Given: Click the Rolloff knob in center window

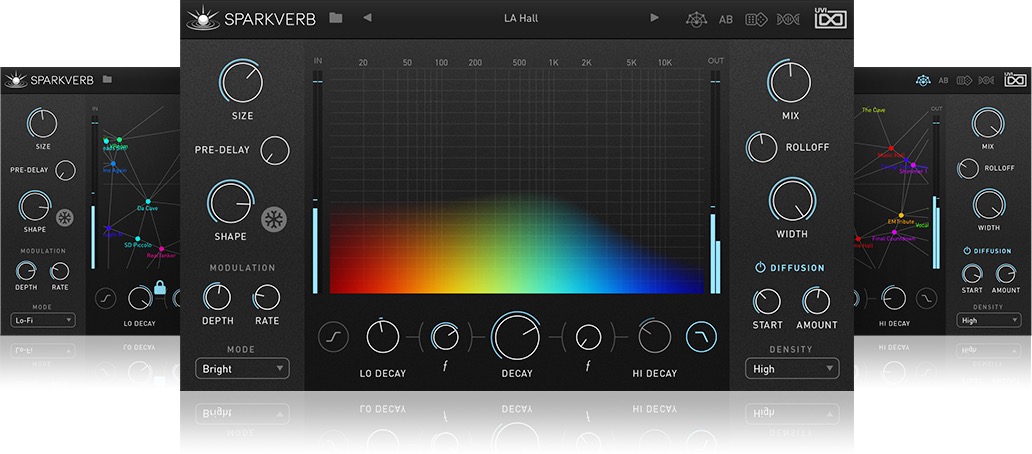Looking at the screenshot, I should pyautogui.click(x=761, y=147).
